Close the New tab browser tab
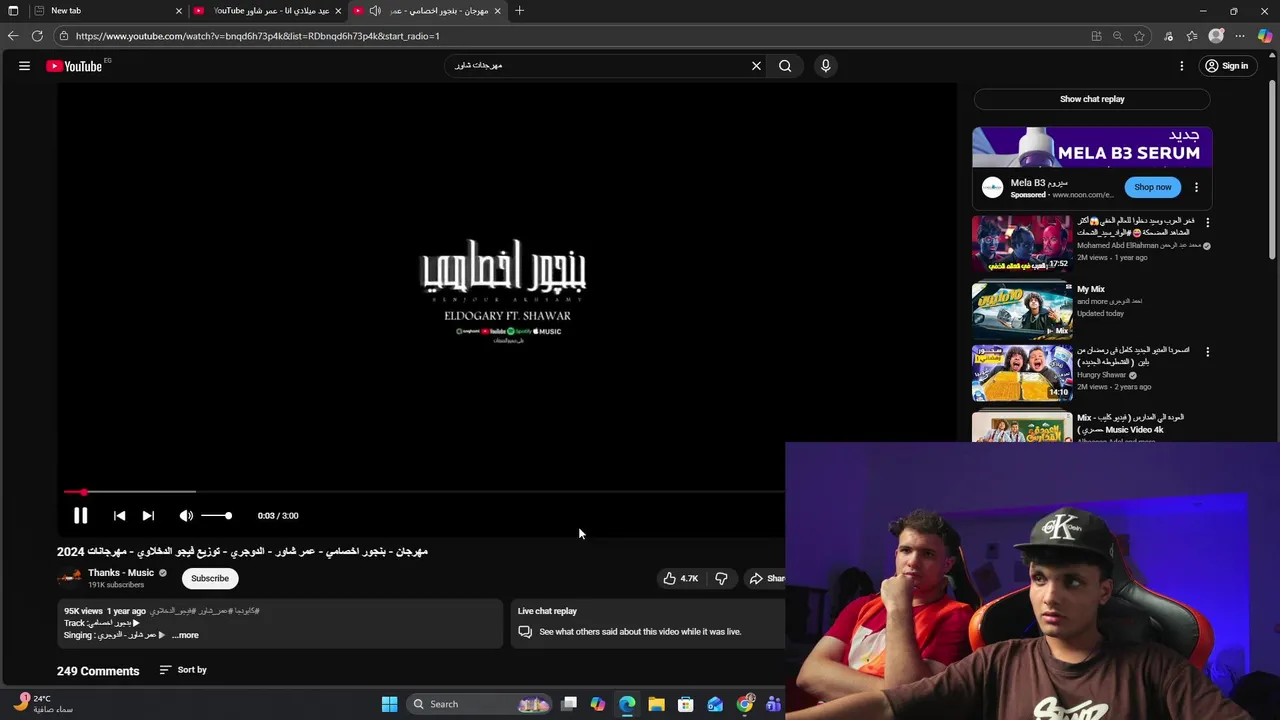The height and width of the screenshot is (720, 1280). point(179,11)
